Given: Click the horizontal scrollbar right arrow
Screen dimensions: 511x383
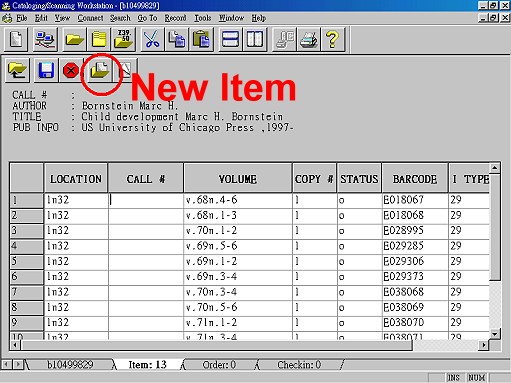Looking at the screenshot, I should (483, 345).
